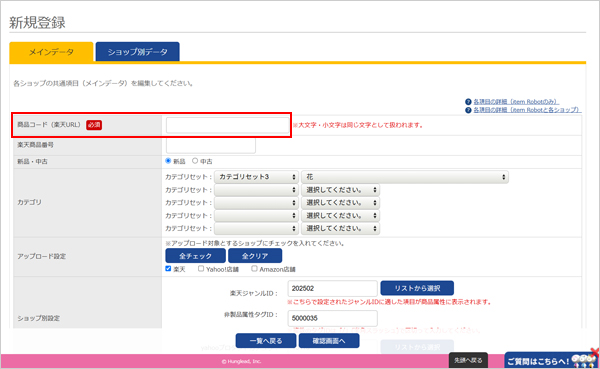Check the Amazon店舗 checkbox
The width and height of the screenshot is (600, 369).
[254, 269]
